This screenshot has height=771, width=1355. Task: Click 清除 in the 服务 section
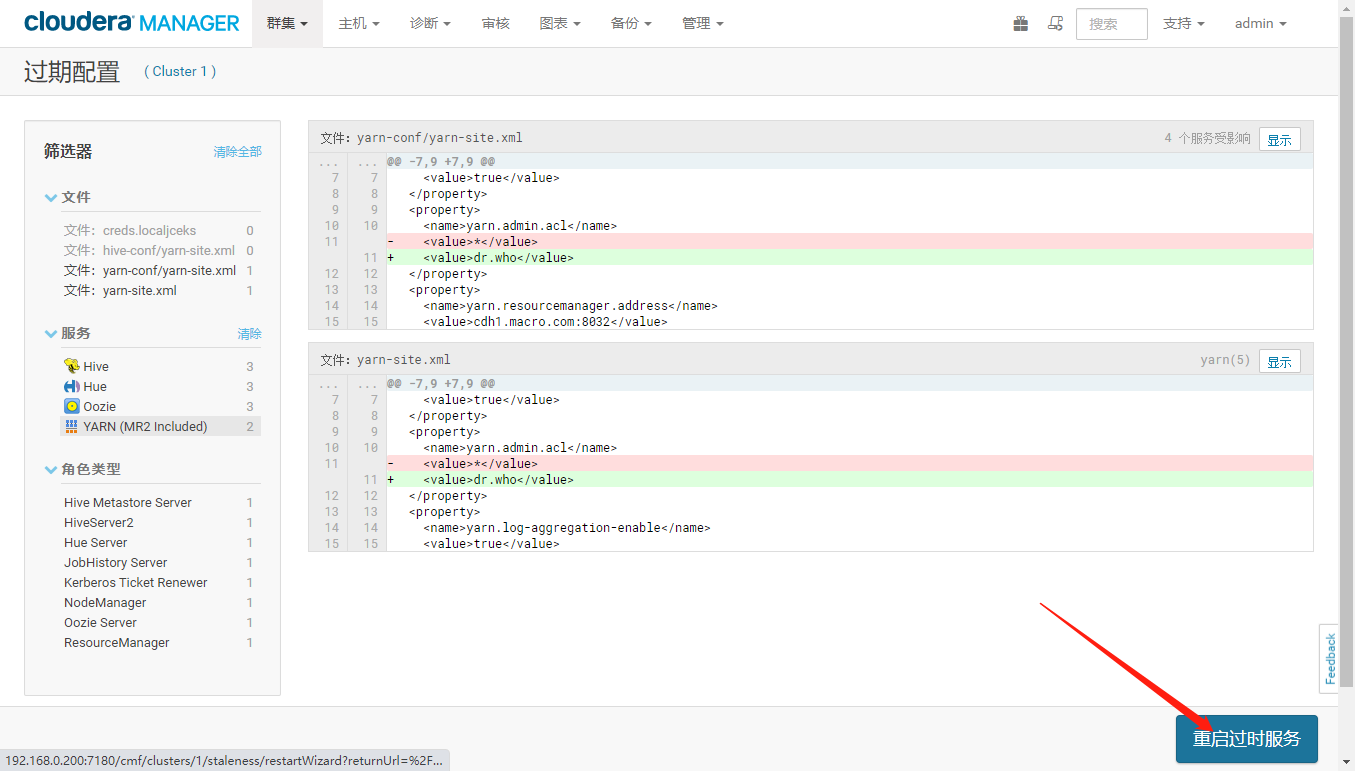pyautogui.click(x=249, y=334)
